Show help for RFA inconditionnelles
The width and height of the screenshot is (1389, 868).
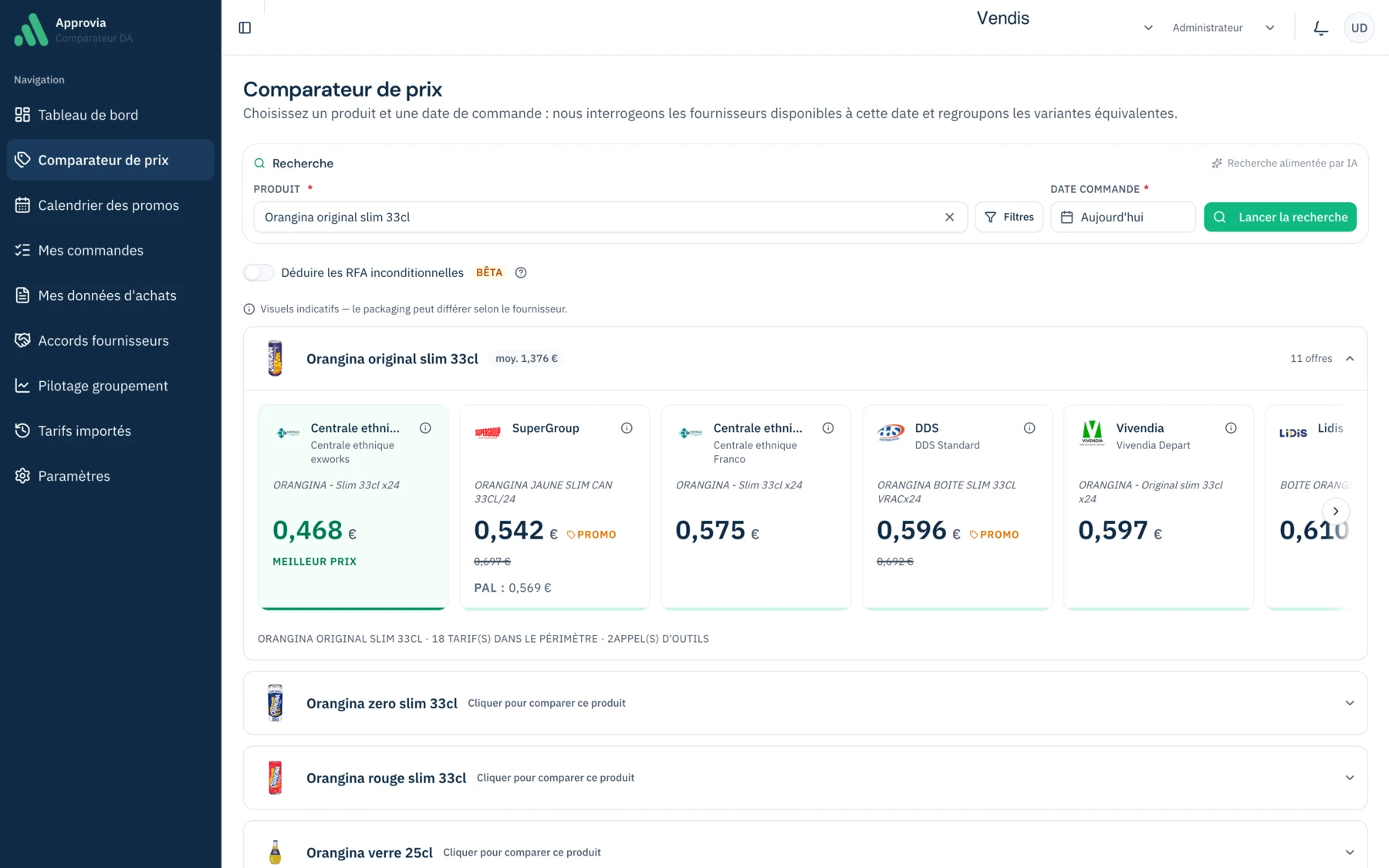521,272
